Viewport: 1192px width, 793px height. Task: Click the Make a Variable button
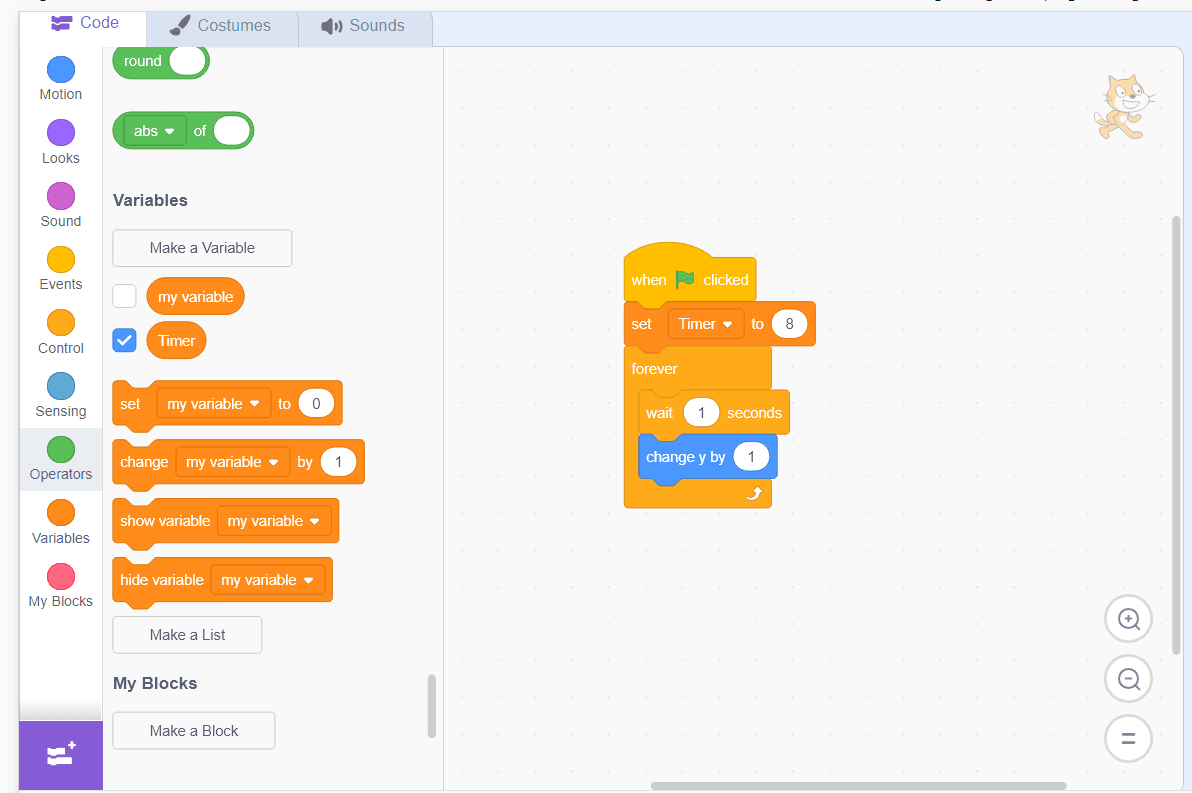click(201, 247)
